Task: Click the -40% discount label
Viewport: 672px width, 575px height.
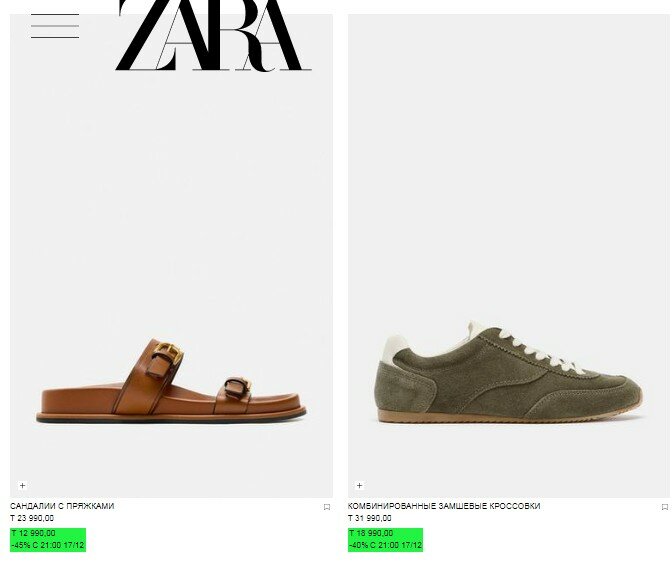Action: pos(385,545)
